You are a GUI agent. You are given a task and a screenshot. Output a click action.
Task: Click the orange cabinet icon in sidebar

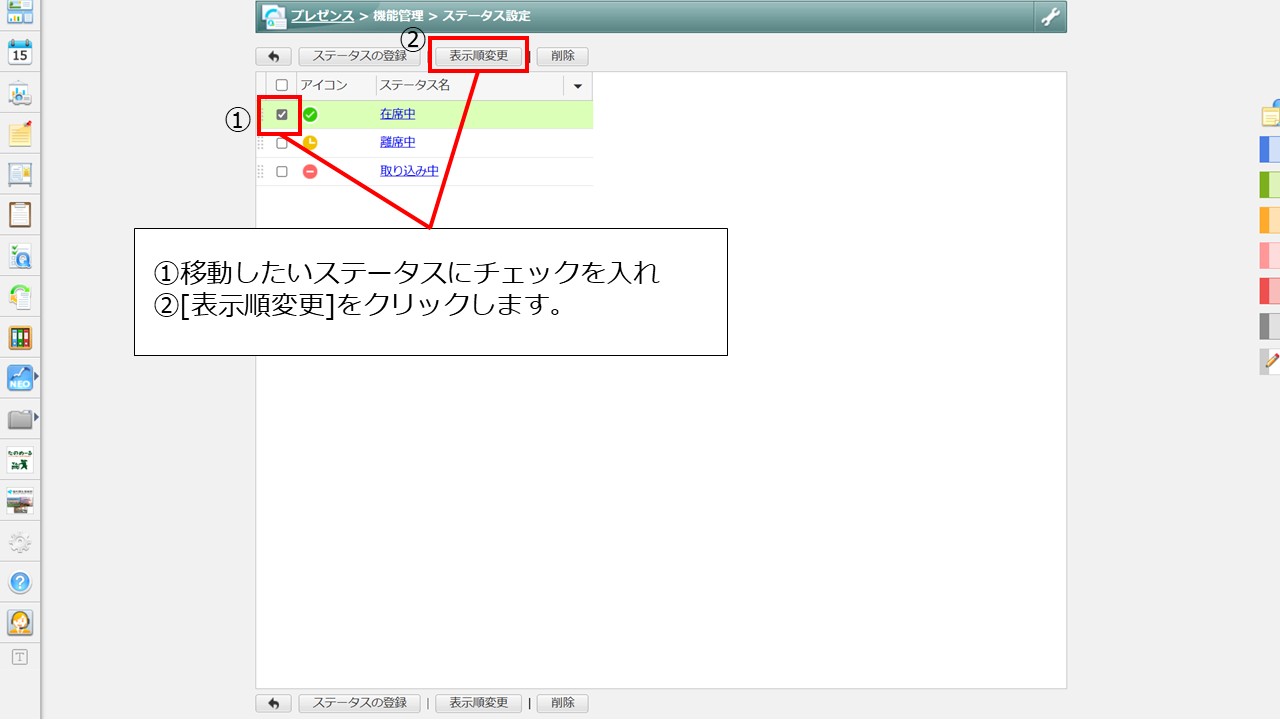click(19, 335)
